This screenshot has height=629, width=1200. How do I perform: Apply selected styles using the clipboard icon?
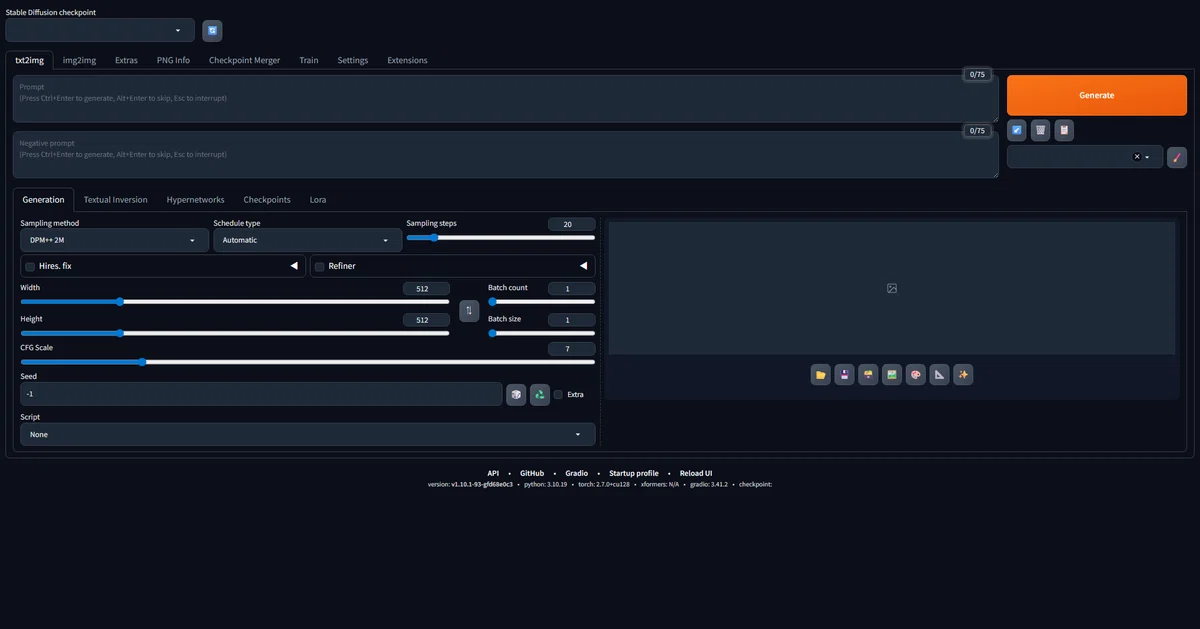coord(1064,130)
